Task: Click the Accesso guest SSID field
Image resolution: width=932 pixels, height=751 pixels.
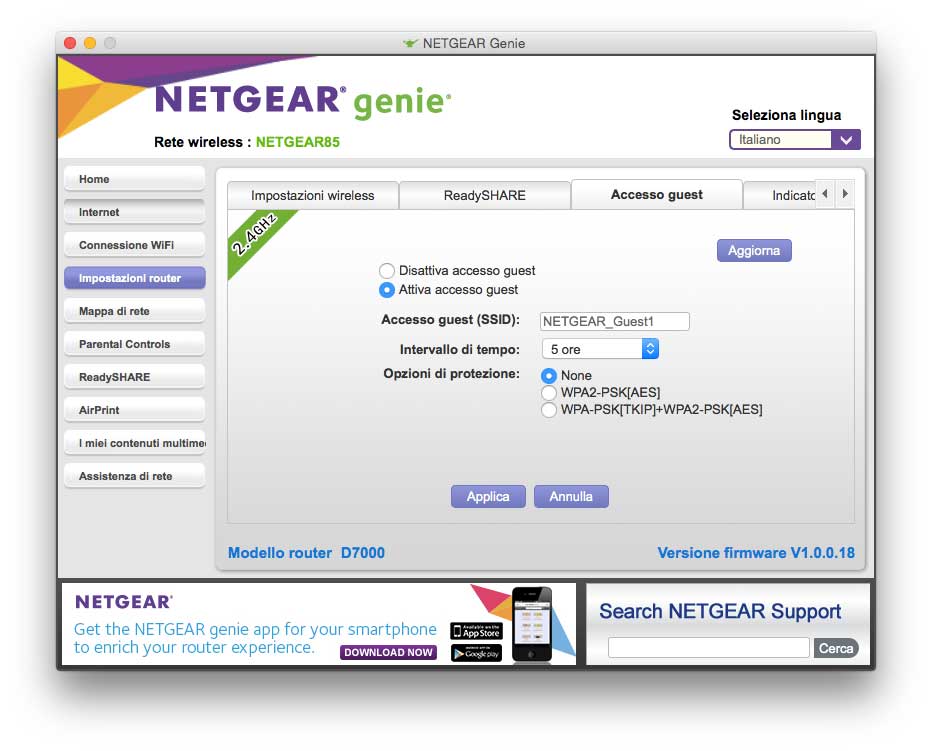Action: tap(615, 322)
